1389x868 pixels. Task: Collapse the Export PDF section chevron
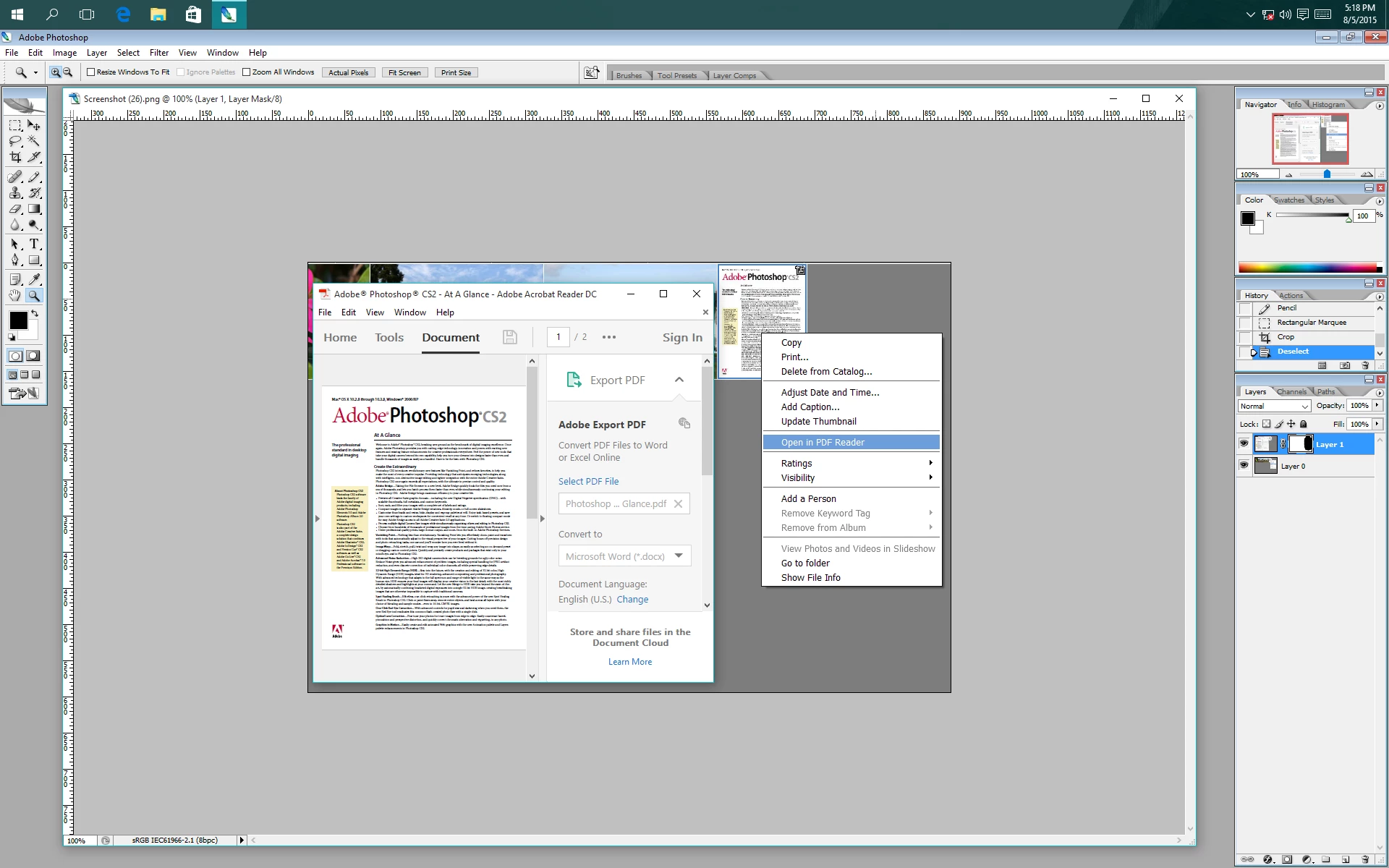point(679,379)
